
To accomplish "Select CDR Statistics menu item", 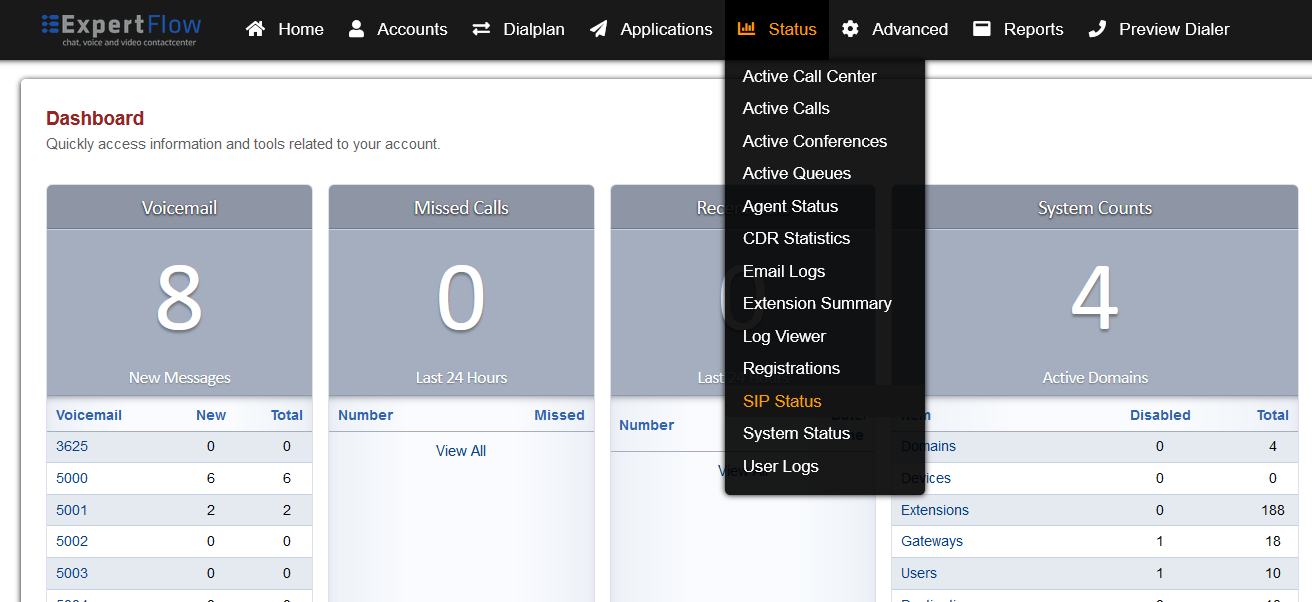I will click(x=796, y=238).
